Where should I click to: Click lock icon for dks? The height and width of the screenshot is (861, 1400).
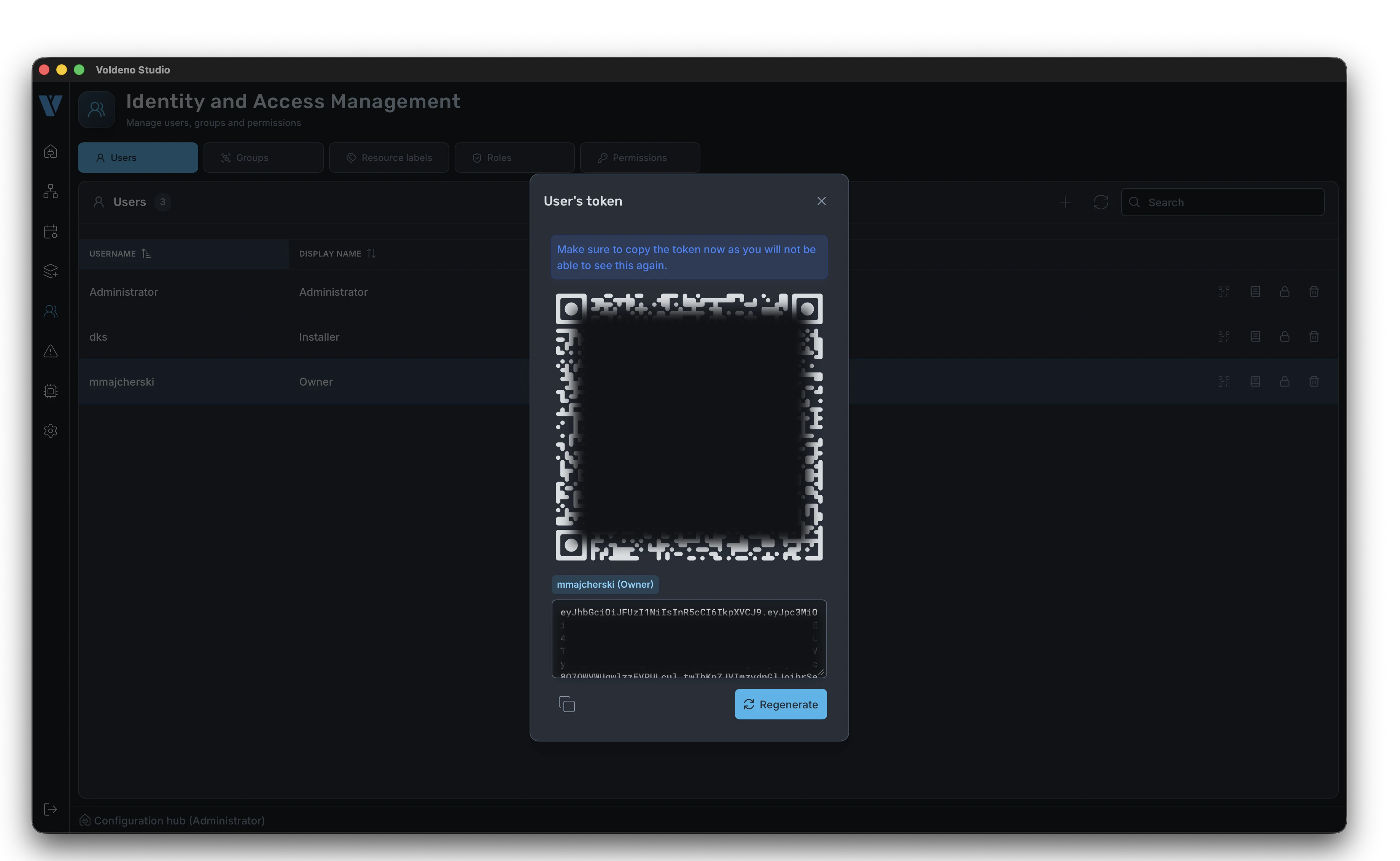1284,336
